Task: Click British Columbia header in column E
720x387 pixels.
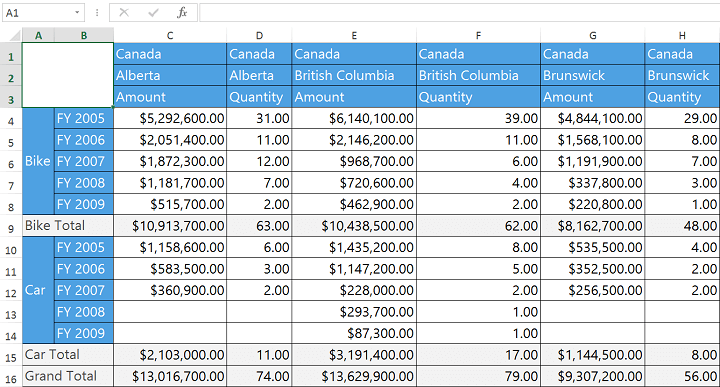Action: coord(354,75)
